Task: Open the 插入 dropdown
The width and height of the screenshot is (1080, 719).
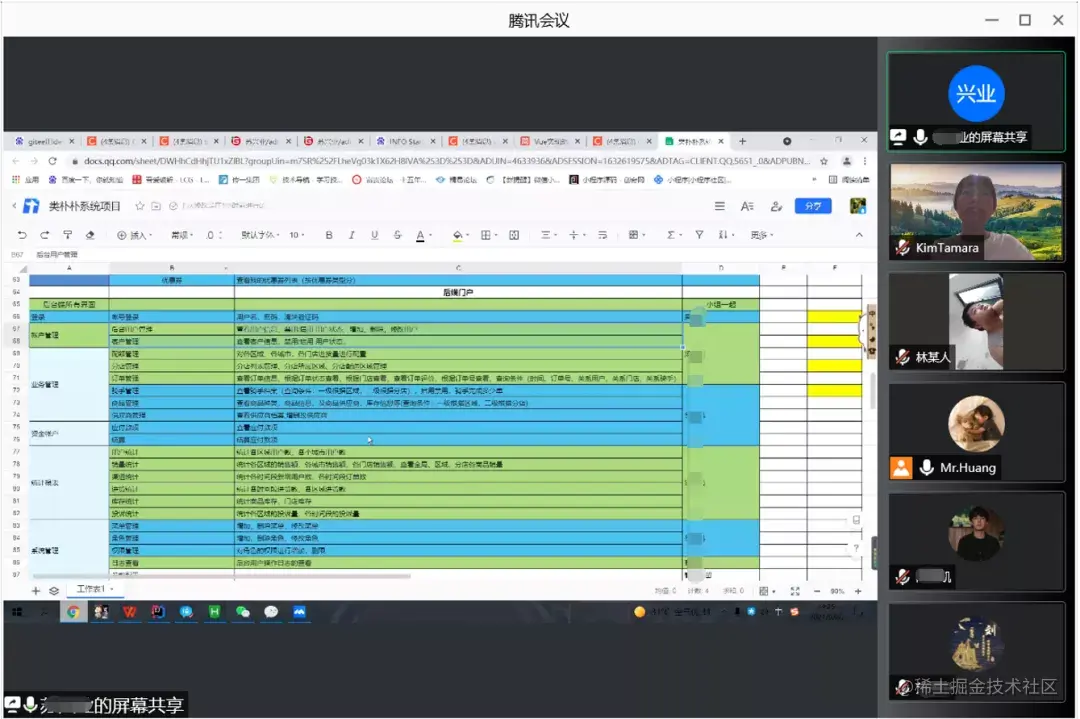Action: [x=134, y=236]
